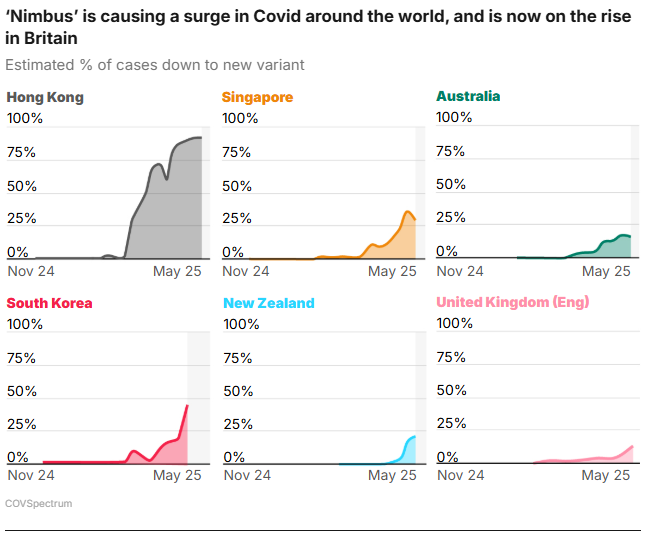
Task: Click the 'Nimbus' chart headline text
Action: pyautogui.click(x=320, y=26)
